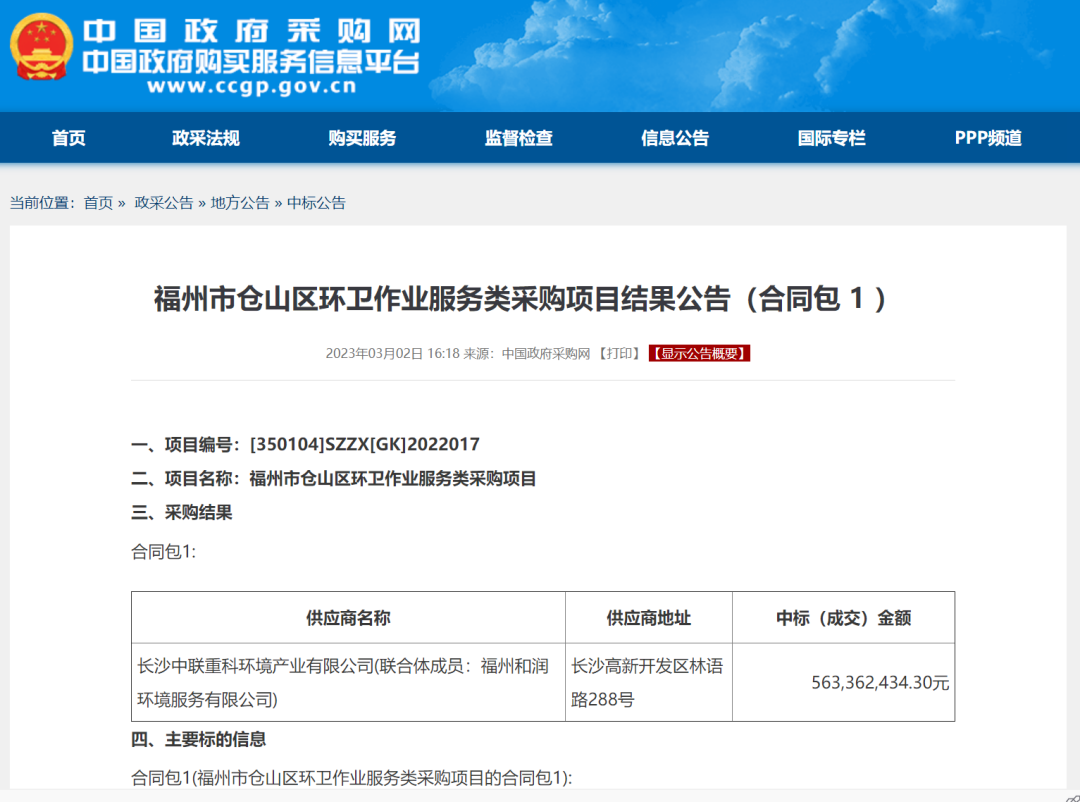1080x802 pixels.
Task: Open the 首页 navigation menu item
Action: point(69,138)
